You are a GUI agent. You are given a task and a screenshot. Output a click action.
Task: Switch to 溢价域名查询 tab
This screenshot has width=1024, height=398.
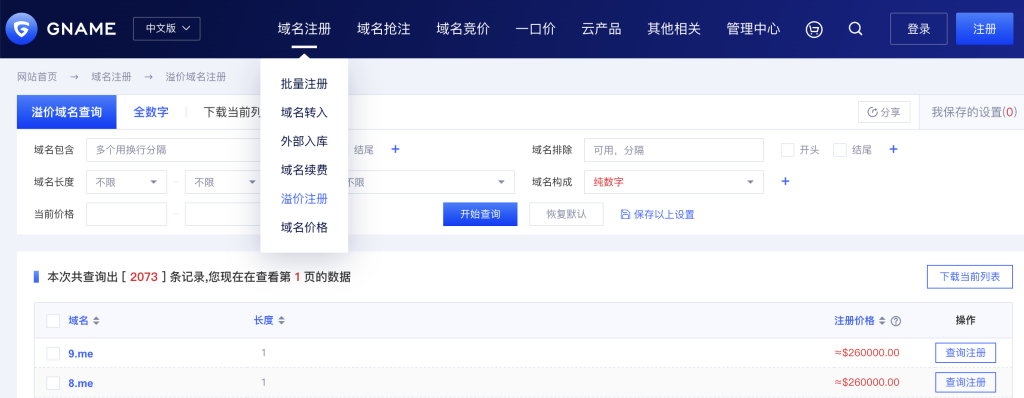[67, 112]
